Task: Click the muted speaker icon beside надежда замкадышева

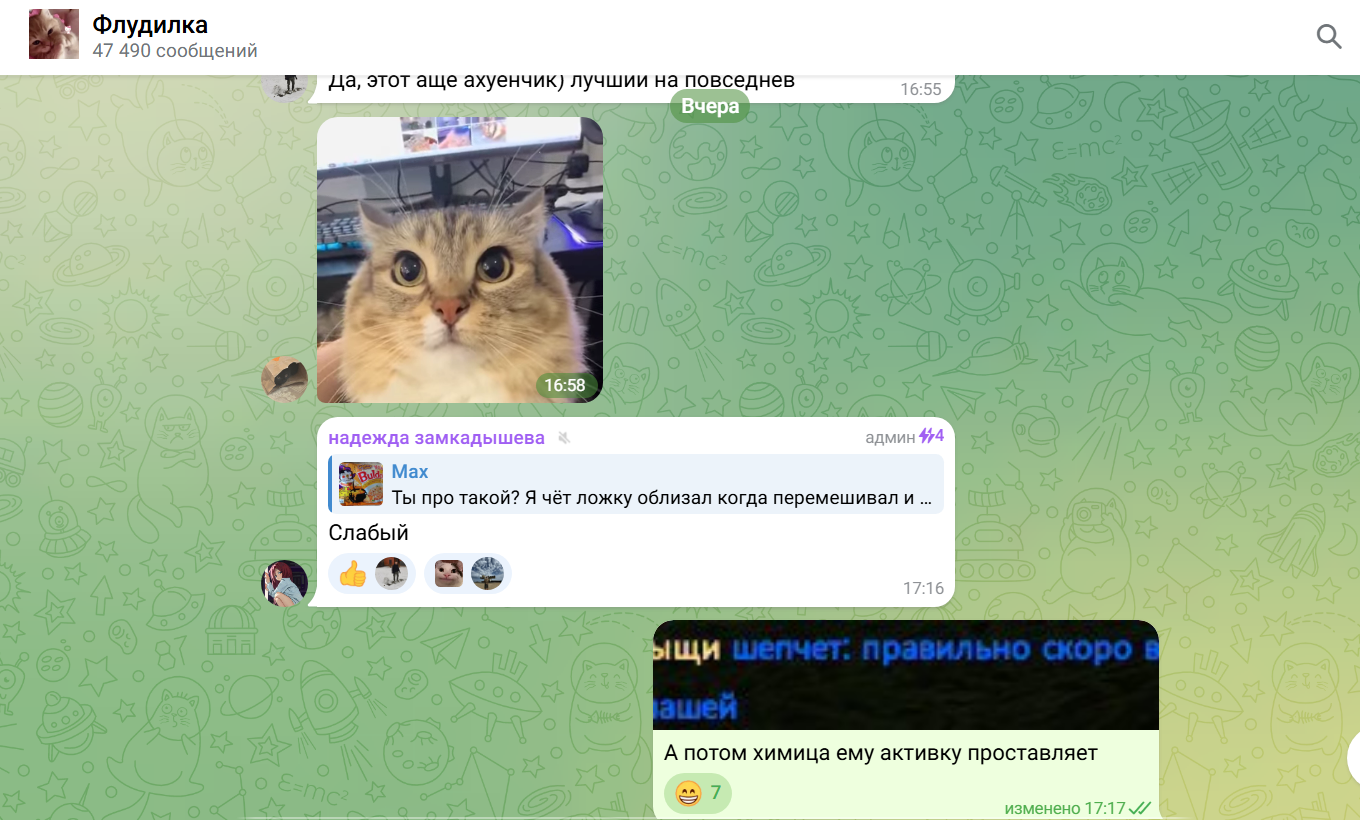Action: [x=564, y=438]
